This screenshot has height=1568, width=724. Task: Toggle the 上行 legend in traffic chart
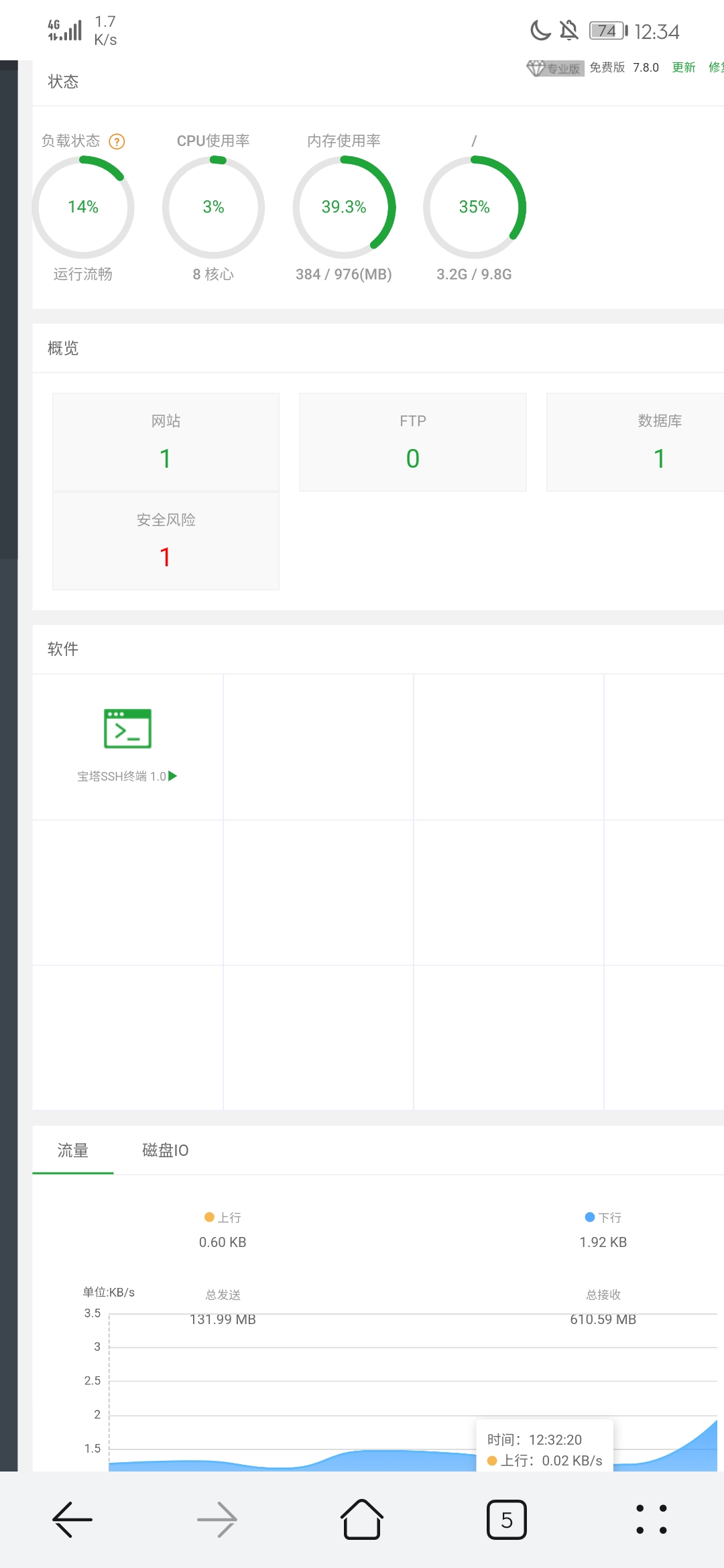pyautogui.click(x=223, y=1217)
